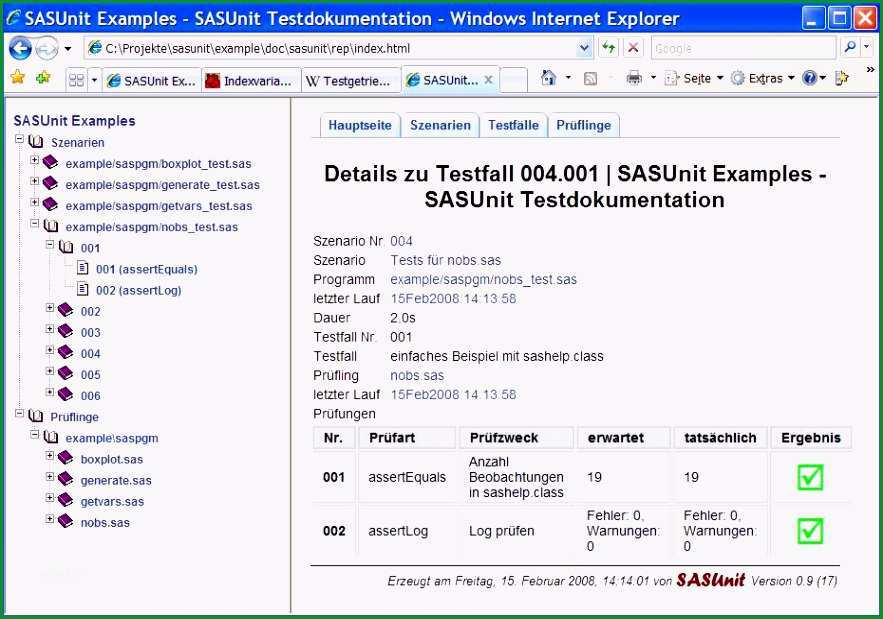
Task: Select 003 in the scenario tree
Action: coord(90,332)
